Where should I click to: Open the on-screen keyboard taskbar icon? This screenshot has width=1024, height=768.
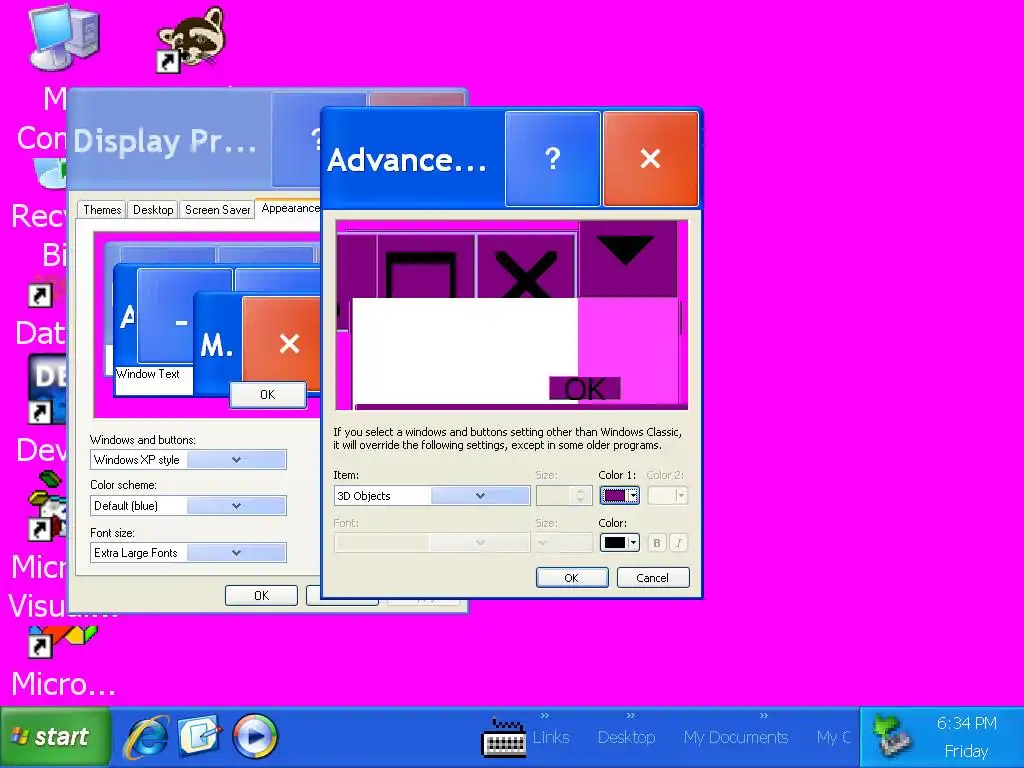point(504,738)
